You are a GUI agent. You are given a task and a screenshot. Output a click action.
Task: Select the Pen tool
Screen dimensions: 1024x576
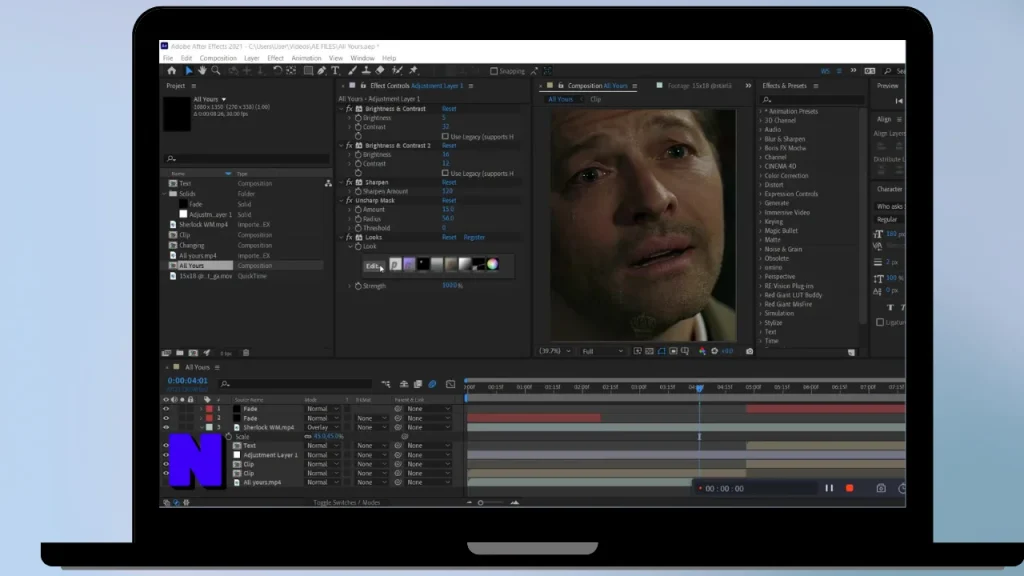[x=322, y=71]
